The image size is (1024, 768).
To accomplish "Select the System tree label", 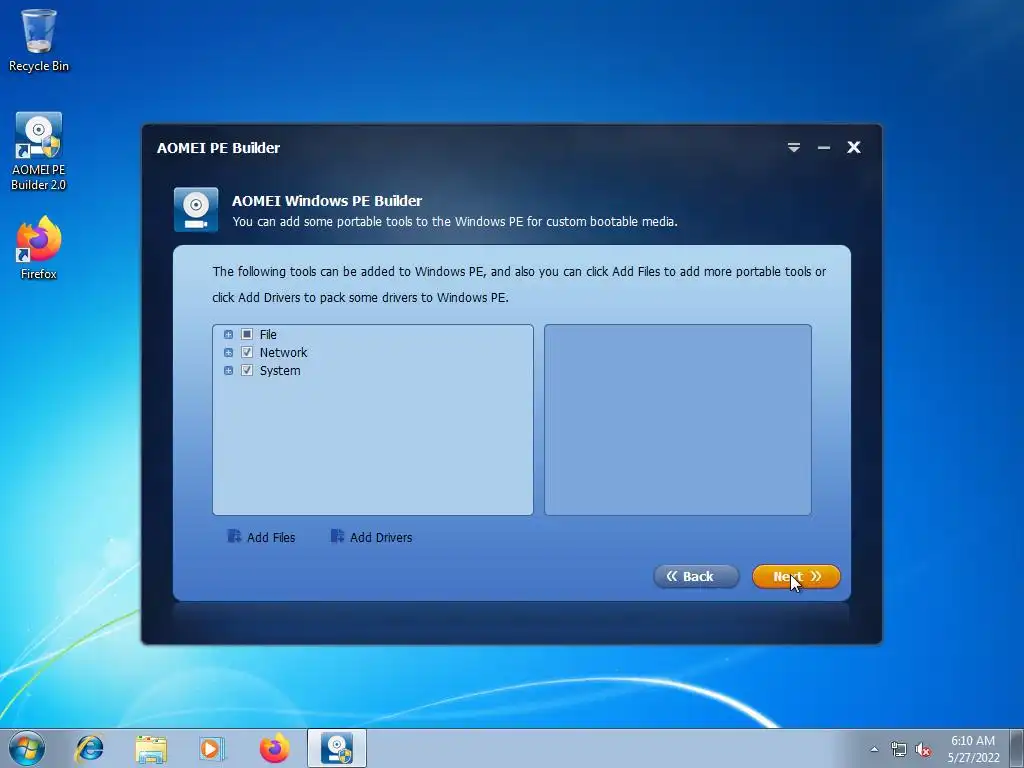I will tap(280, 371).
